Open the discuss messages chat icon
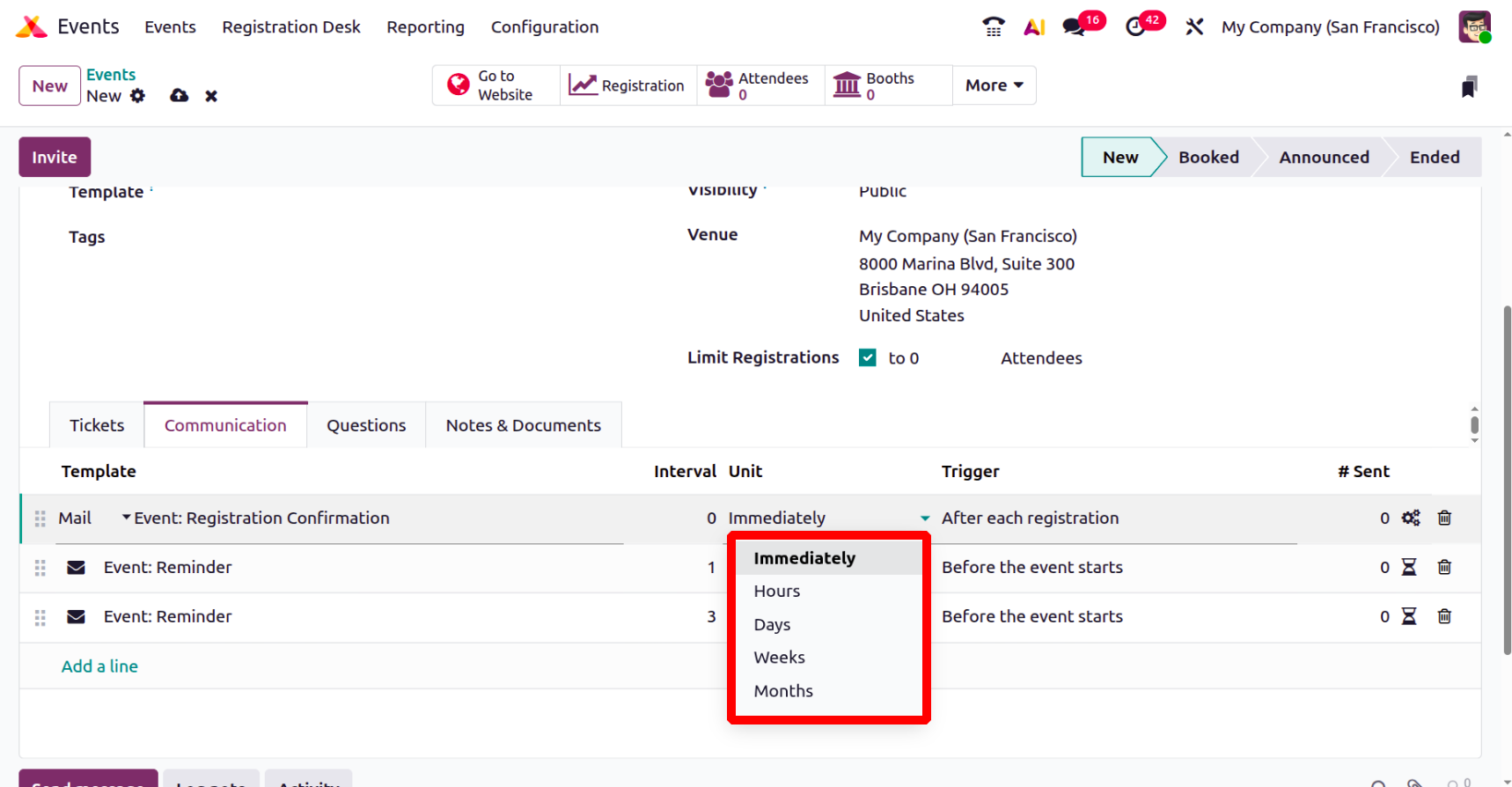 (x=1074, y=27)
